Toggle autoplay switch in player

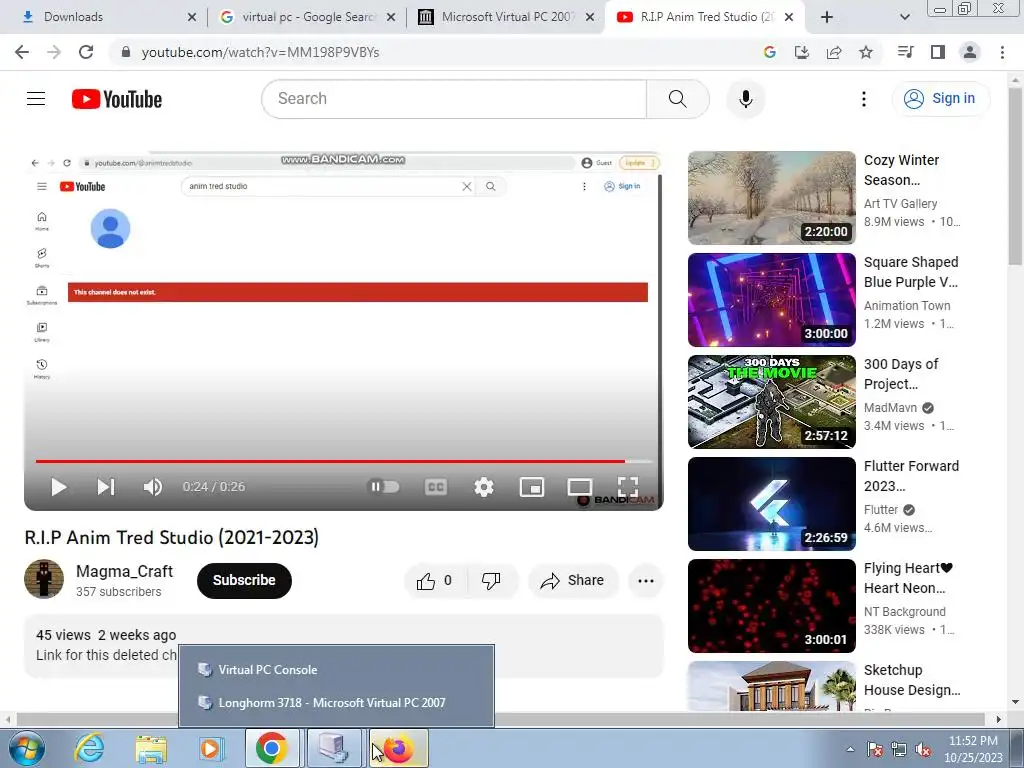(x=384, y=487)
